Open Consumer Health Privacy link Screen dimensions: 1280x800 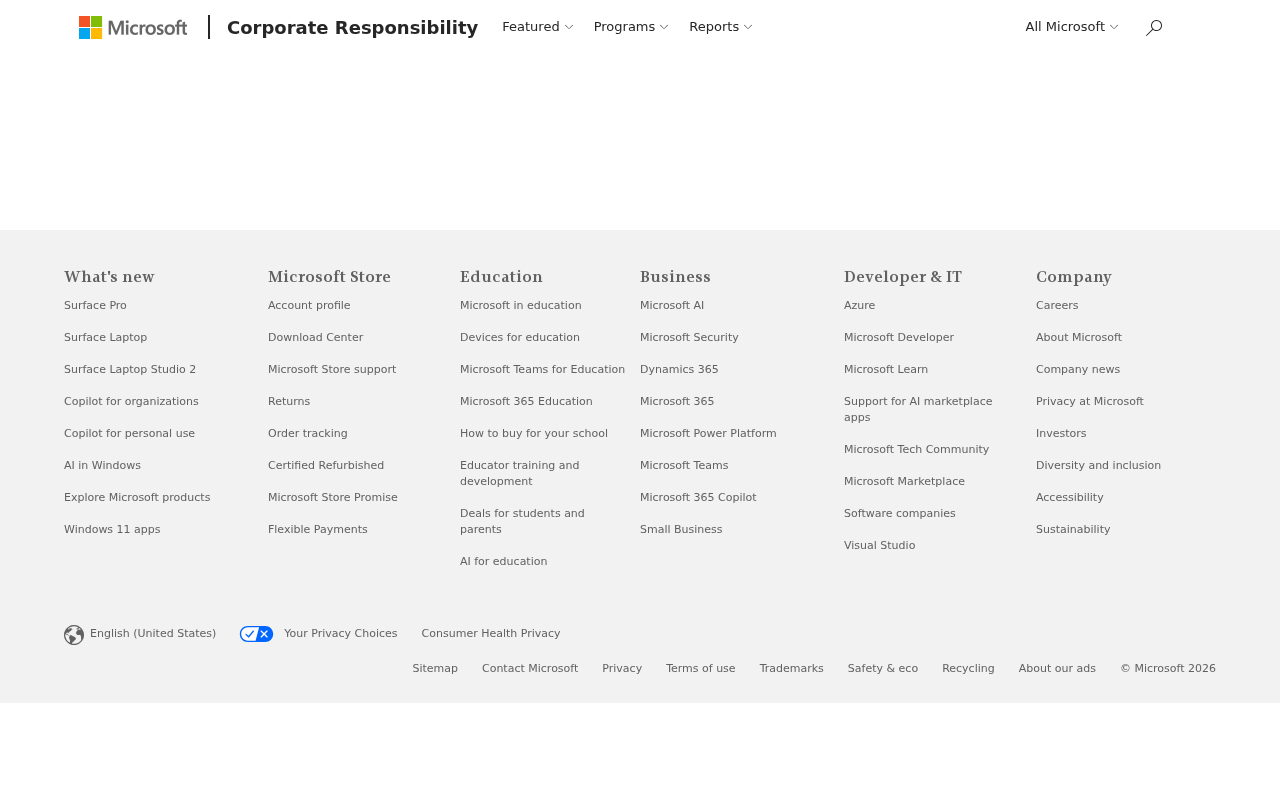pyautogui.click(x=491, y=634)
